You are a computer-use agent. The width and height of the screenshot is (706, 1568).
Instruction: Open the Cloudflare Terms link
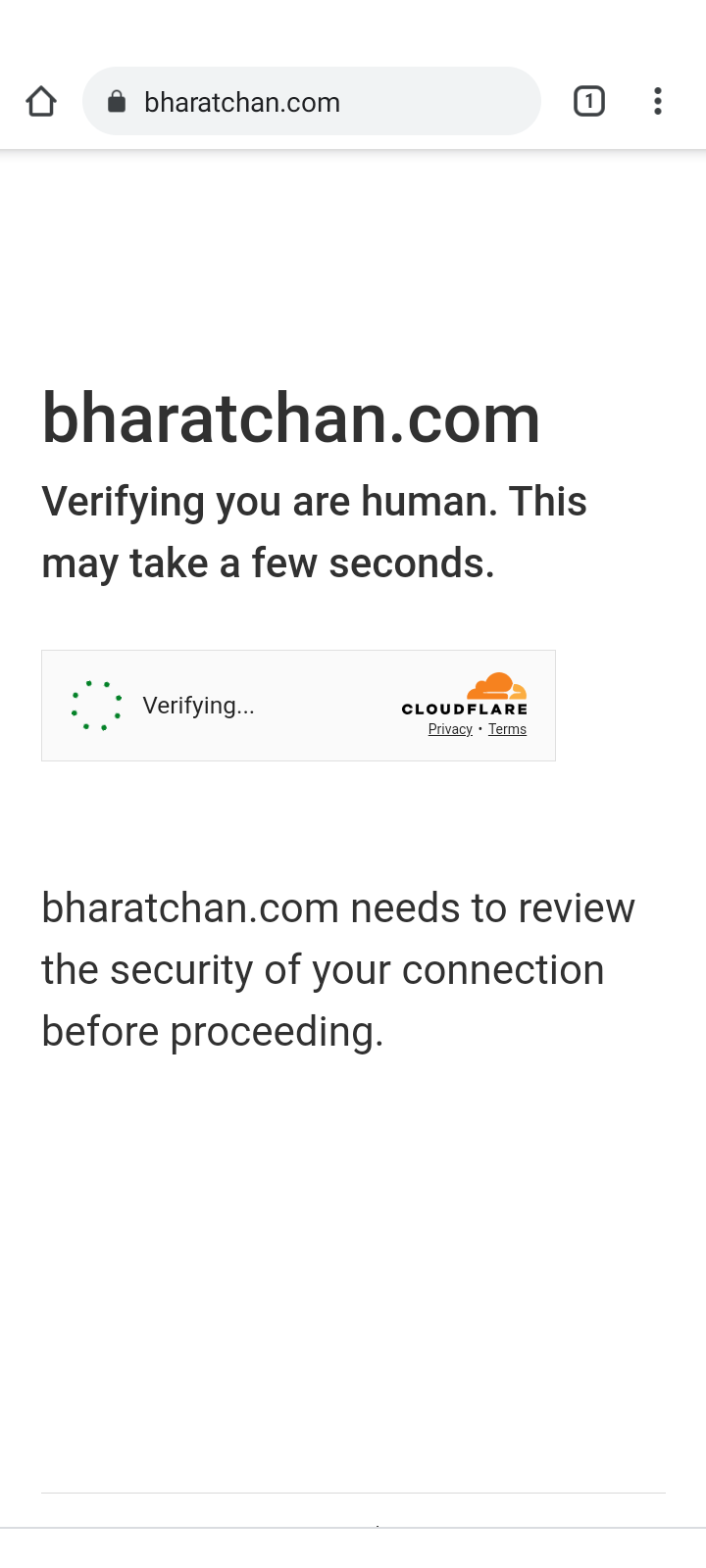click(x=507, y=729)
